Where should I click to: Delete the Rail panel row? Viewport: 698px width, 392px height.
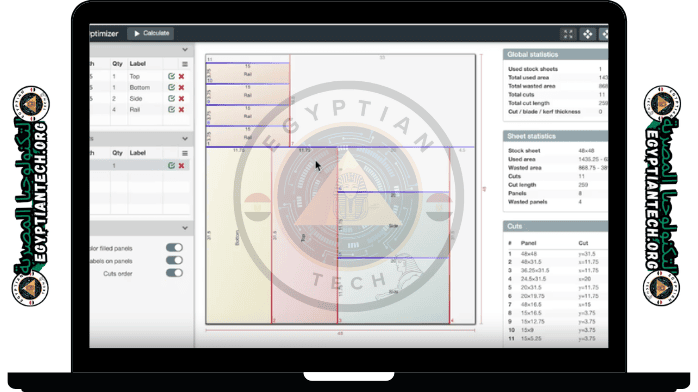tap(181, 109)
